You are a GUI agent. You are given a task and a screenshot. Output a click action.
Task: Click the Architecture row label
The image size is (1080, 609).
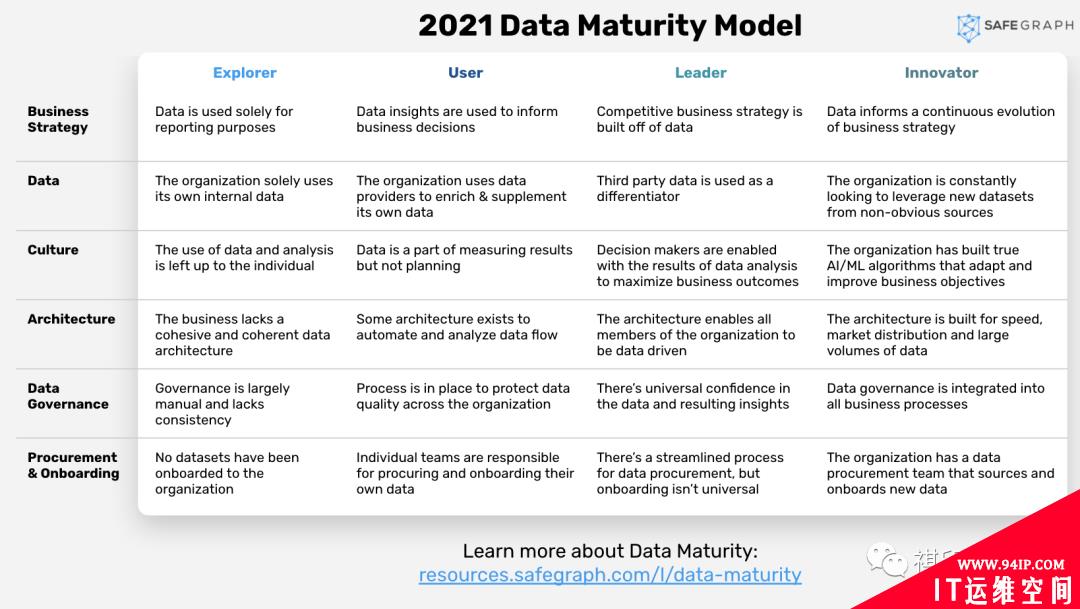pos(72,319)
